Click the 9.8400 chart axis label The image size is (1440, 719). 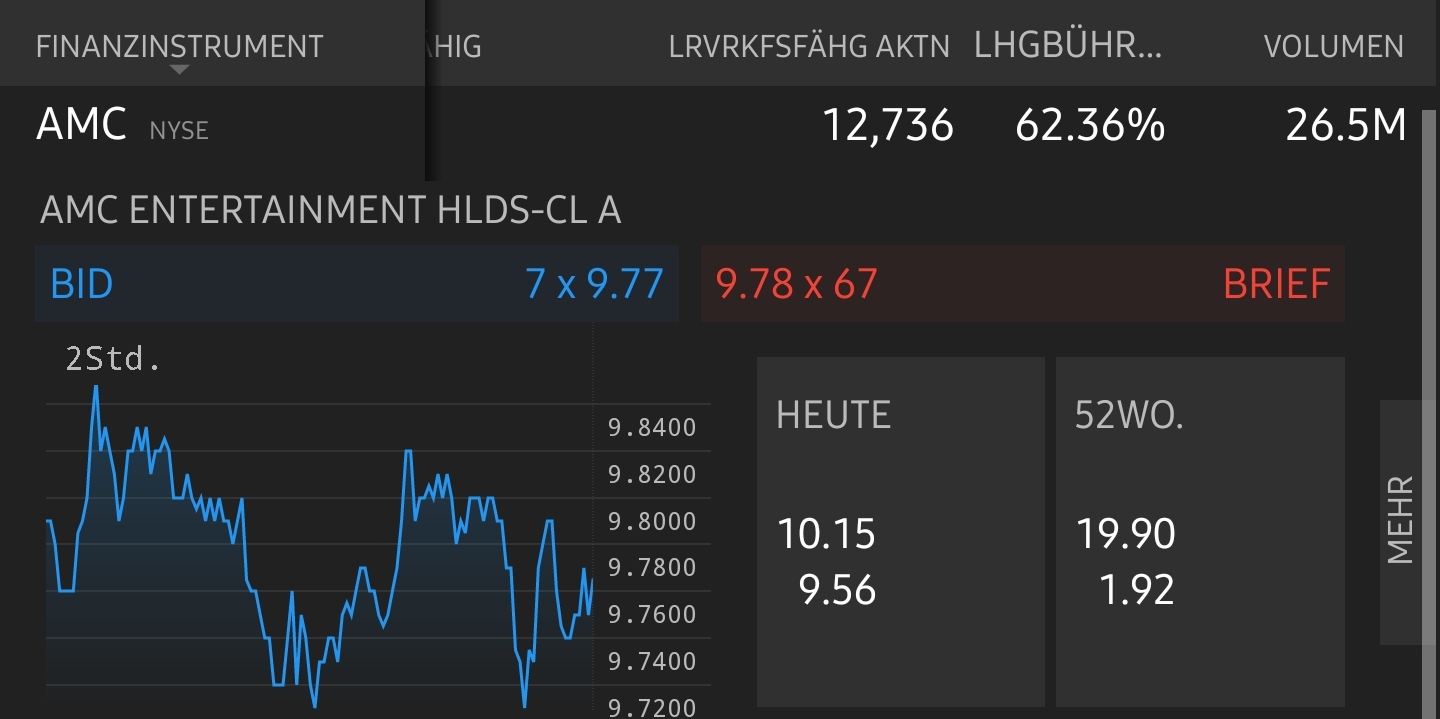point(652,428)
